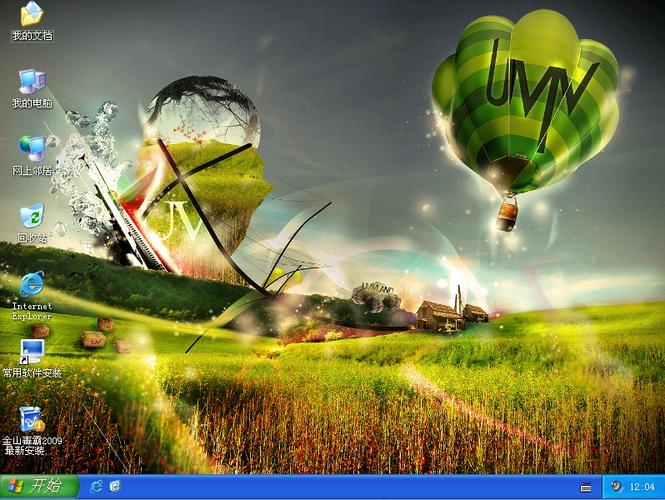Image resolution: width=665 pixels, height=500 pixels.
Task: Click the second quick launch browser icon
Action: 115,486
